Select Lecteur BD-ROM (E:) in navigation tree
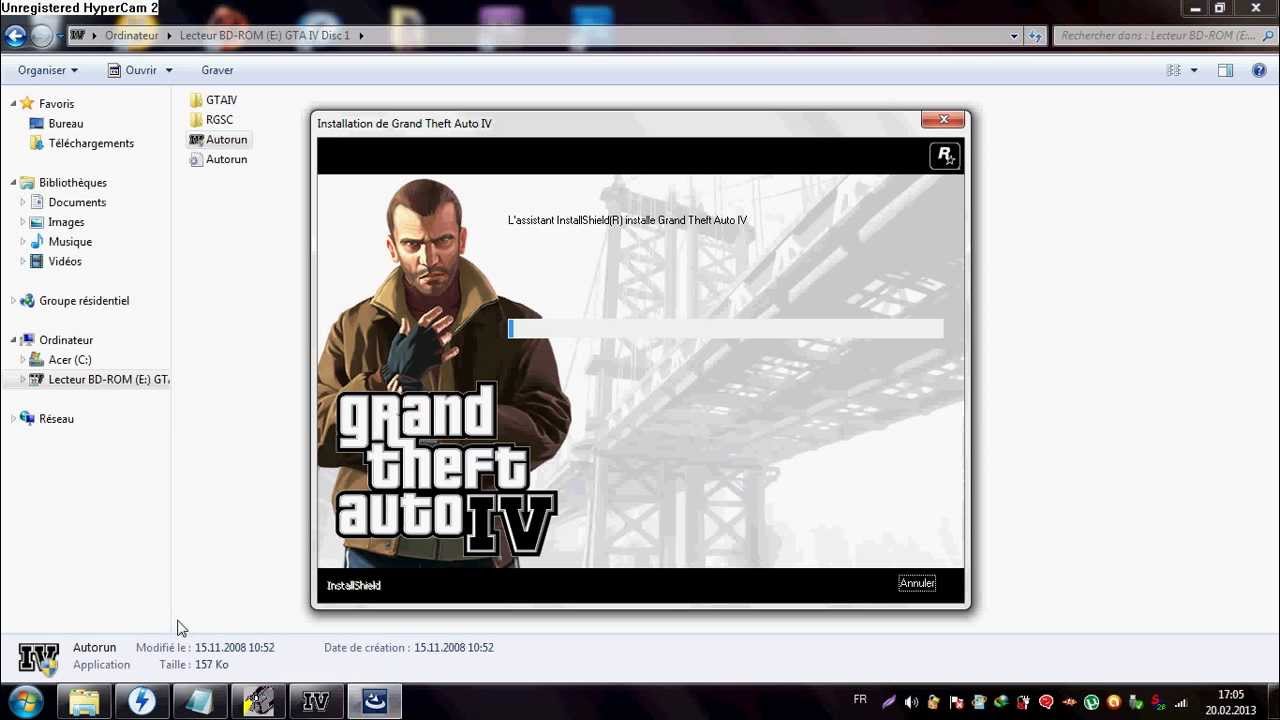The image size is (1280, 720). click(x=108, y=380)
